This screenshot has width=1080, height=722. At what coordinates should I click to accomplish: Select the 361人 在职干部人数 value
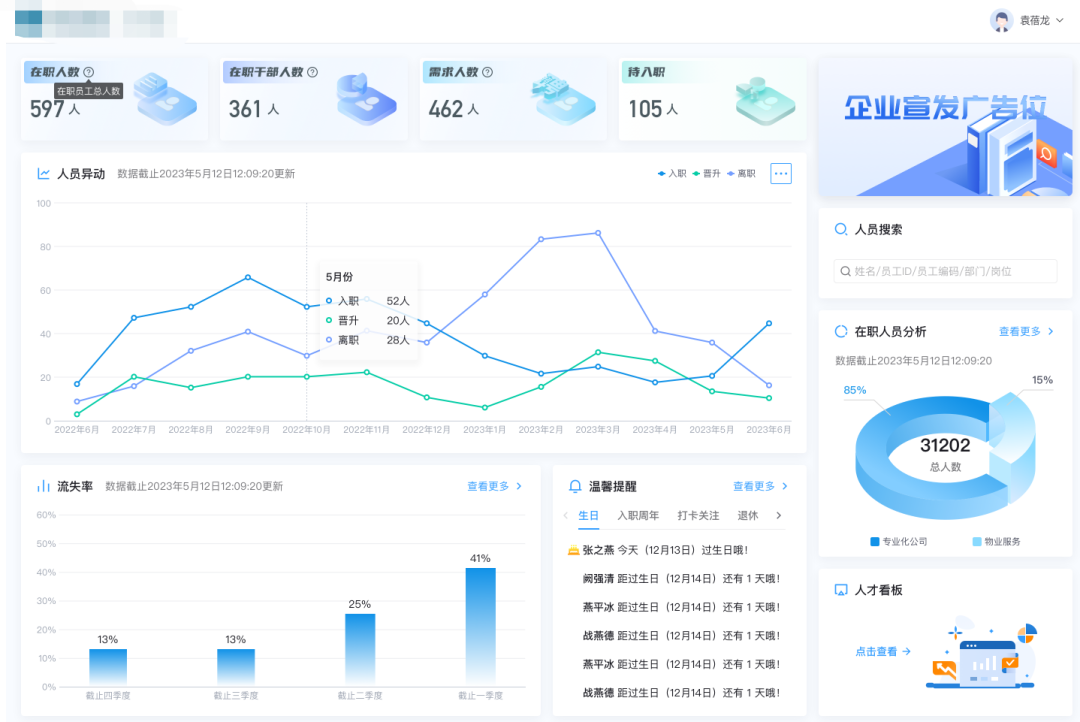[253, 109]
